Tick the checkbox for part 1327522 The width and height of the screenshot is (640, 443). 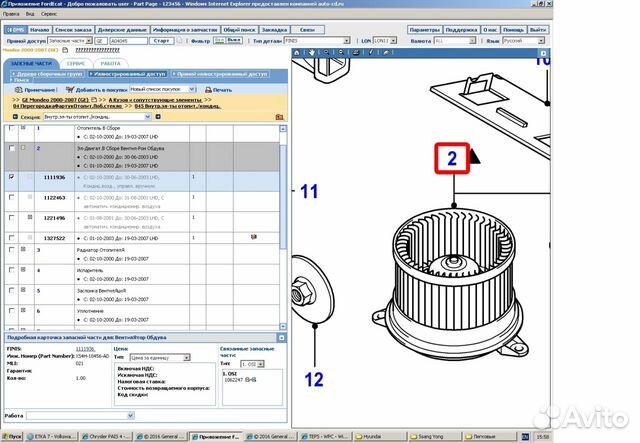(x=11, y=238)
